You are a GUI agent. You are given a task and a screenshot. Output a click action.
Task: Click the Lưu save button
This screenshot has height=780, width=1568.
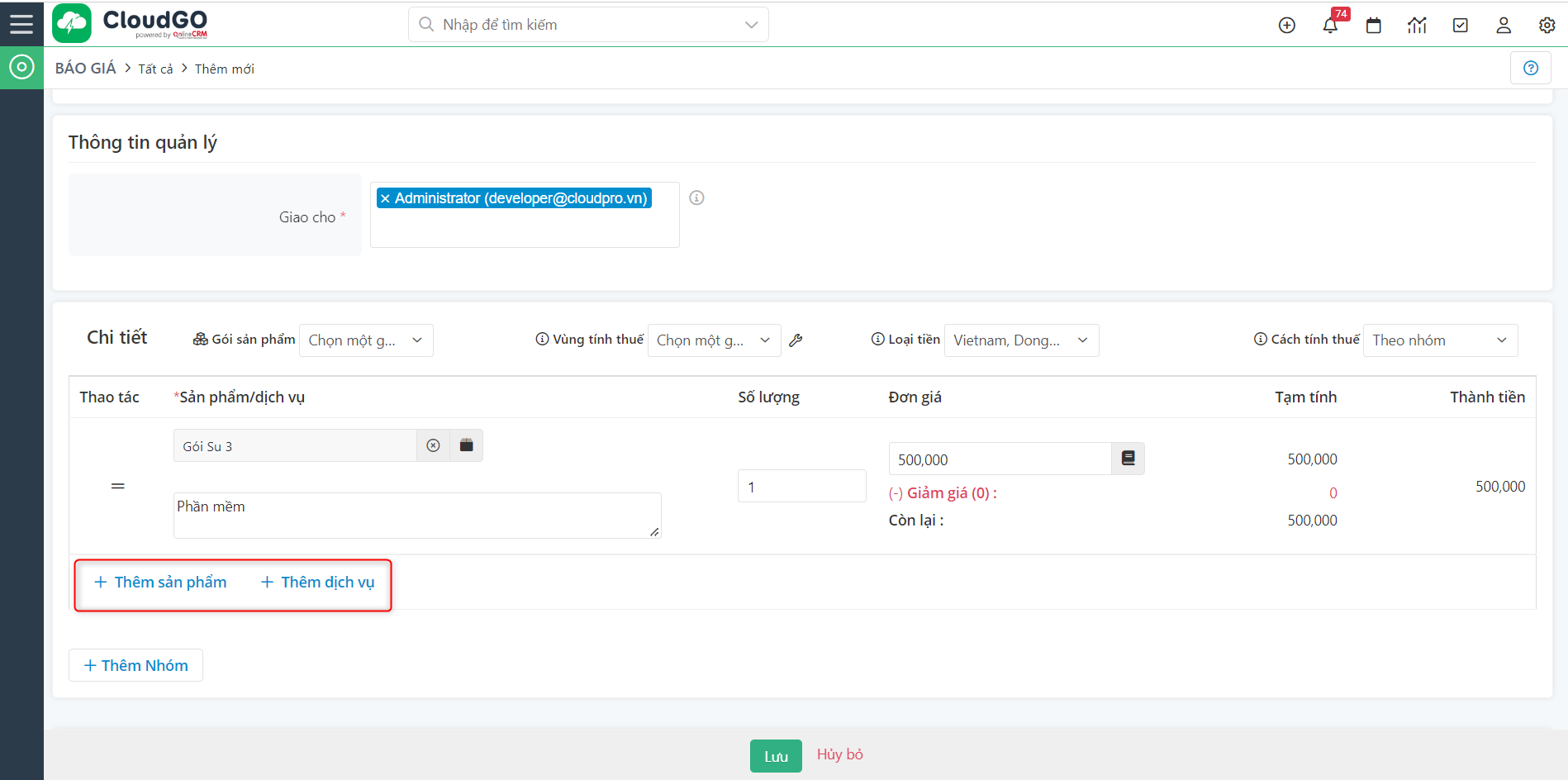click(x=775, y=756)
